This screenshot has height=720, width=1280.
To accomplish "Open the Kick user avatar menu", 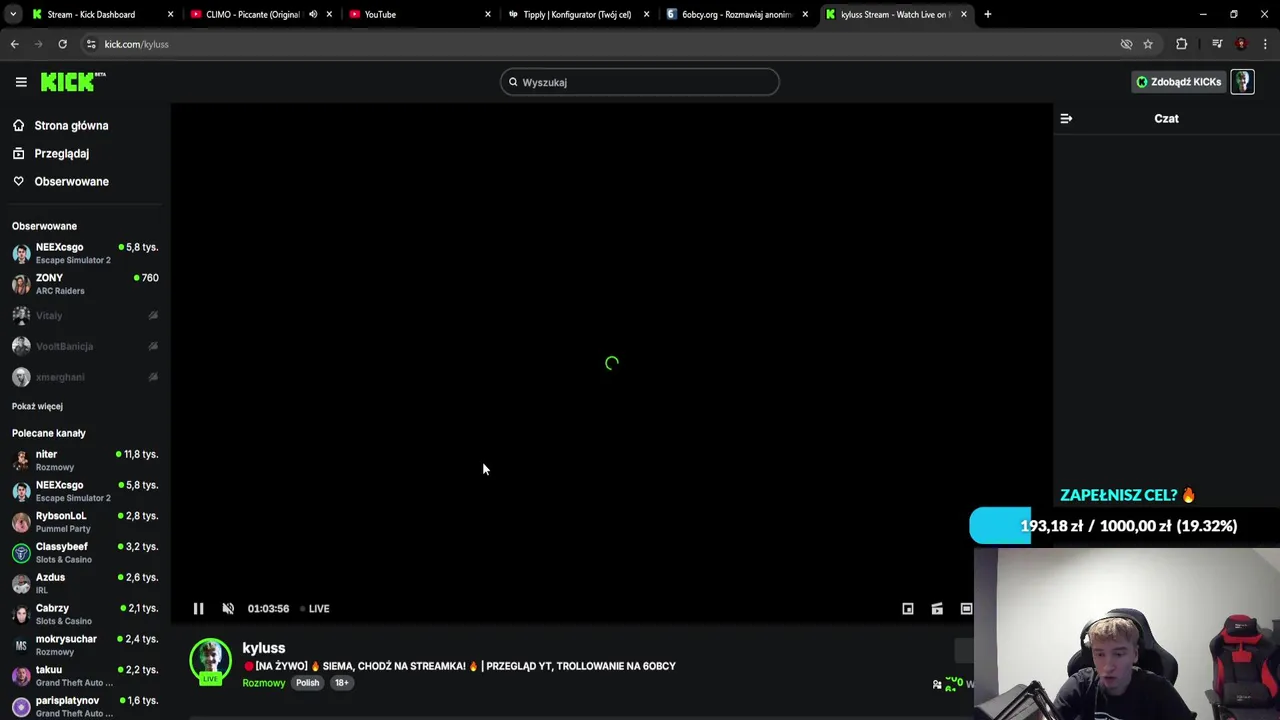I will (x=1242, y=82).
